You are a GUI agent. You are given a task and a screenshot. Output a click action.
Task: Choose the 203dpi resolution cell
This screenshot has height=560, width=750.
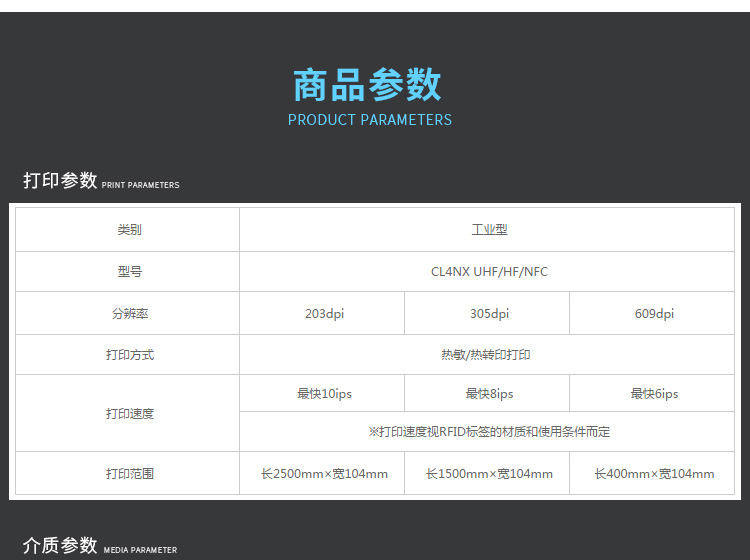click(324, 314)
